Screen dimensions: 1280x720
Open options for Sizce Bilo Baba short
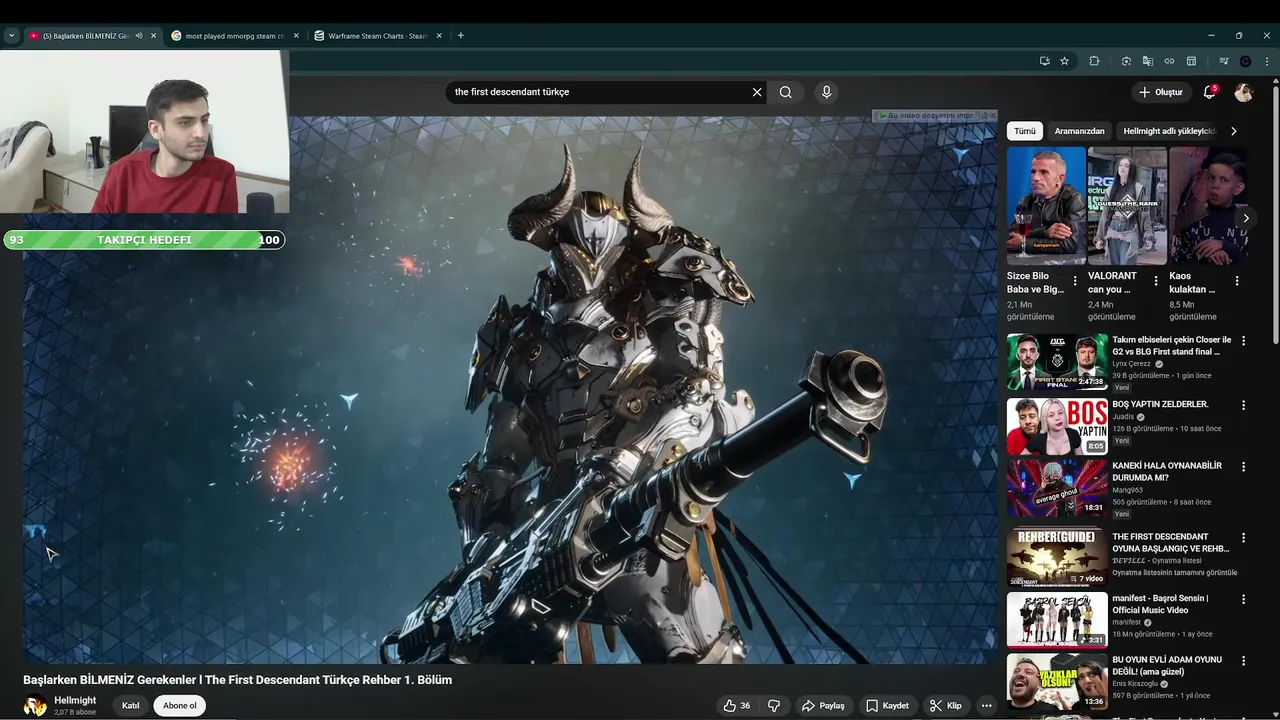[x=1075, y=282]
